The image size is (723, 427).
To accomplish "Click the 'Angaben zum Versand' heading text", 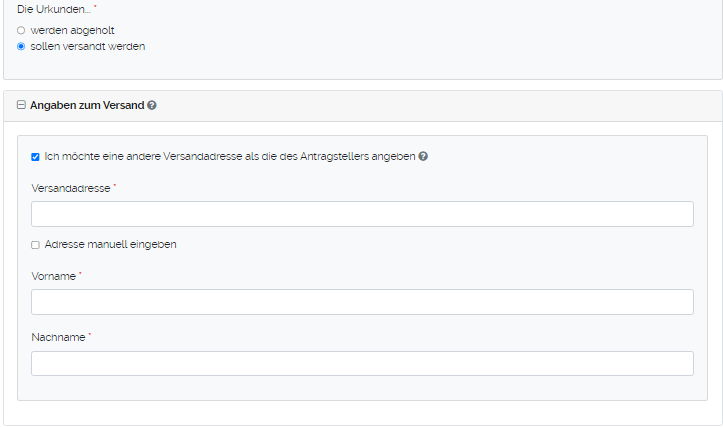I will (x=87, y=105).
